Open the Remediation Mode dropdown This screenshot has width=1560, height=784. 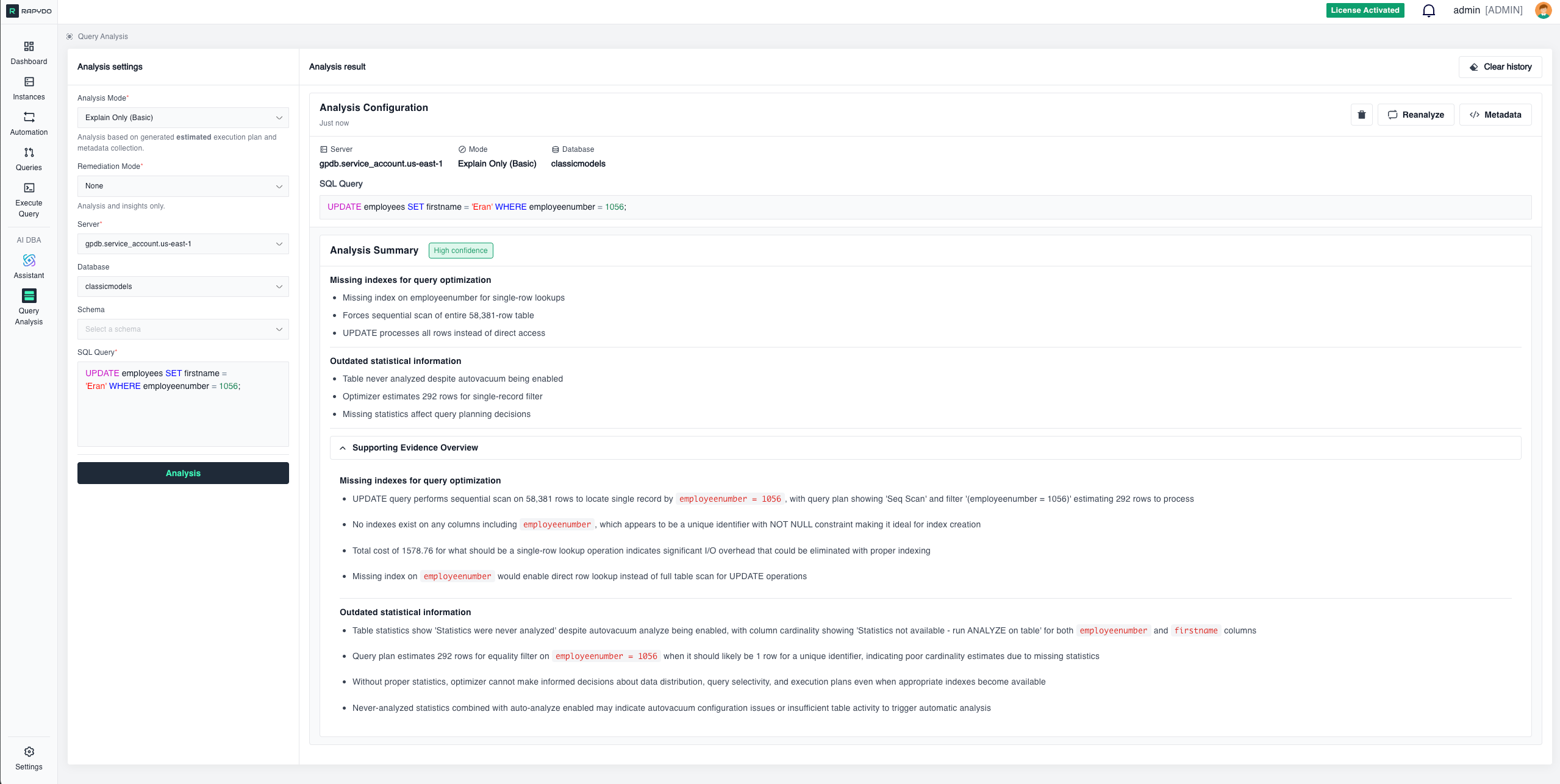(183, 186)
